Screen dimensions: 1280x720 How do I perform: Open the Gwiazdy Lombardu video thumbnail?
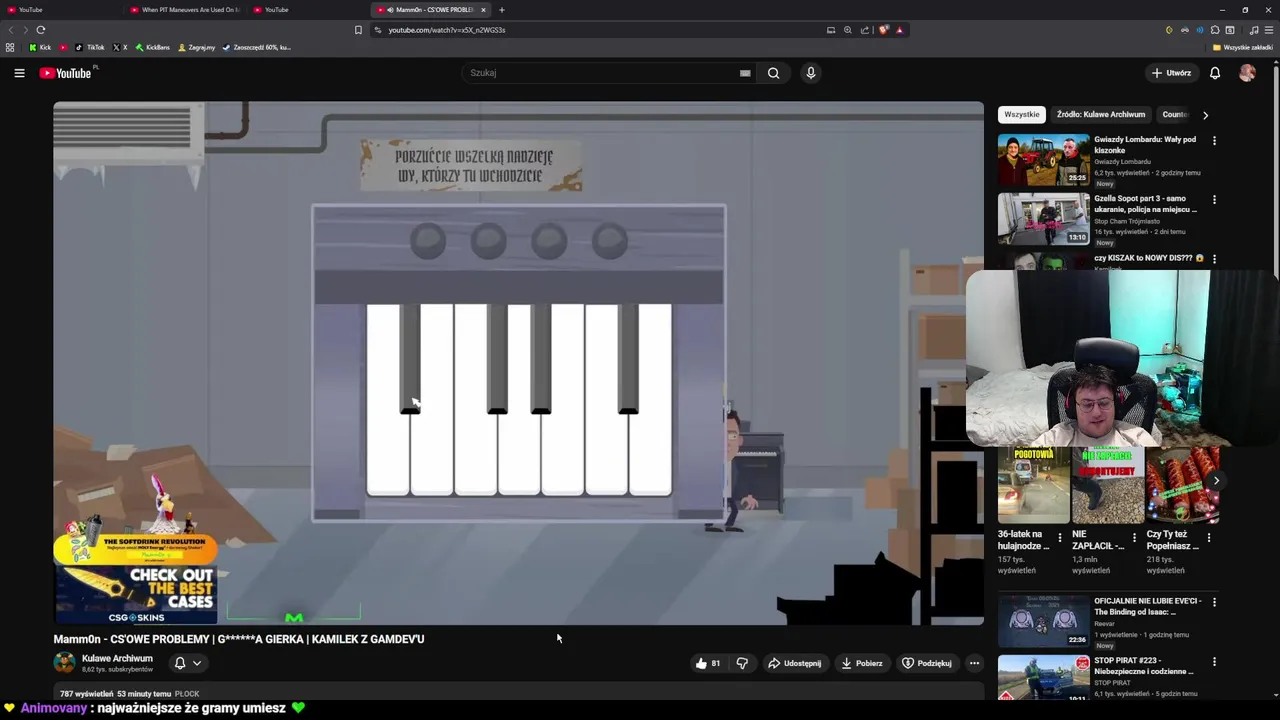pos(1043,160)
